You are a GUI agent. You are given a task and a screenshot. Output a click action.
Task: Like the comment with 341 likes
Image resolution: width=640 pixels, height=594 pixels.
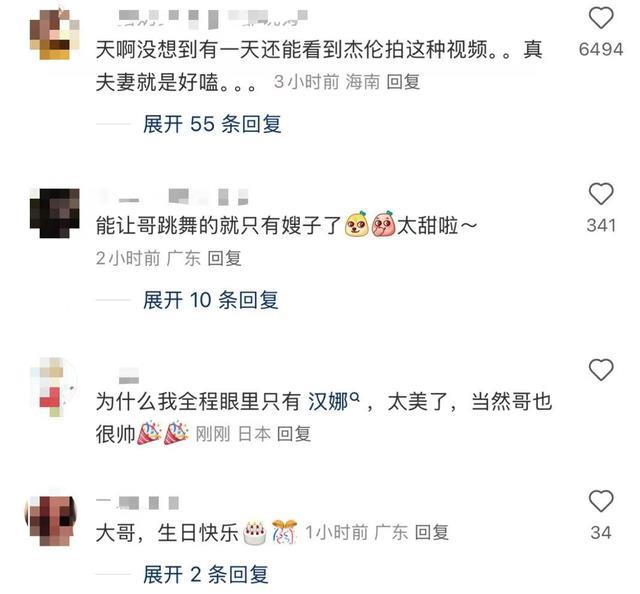[601, 194]
